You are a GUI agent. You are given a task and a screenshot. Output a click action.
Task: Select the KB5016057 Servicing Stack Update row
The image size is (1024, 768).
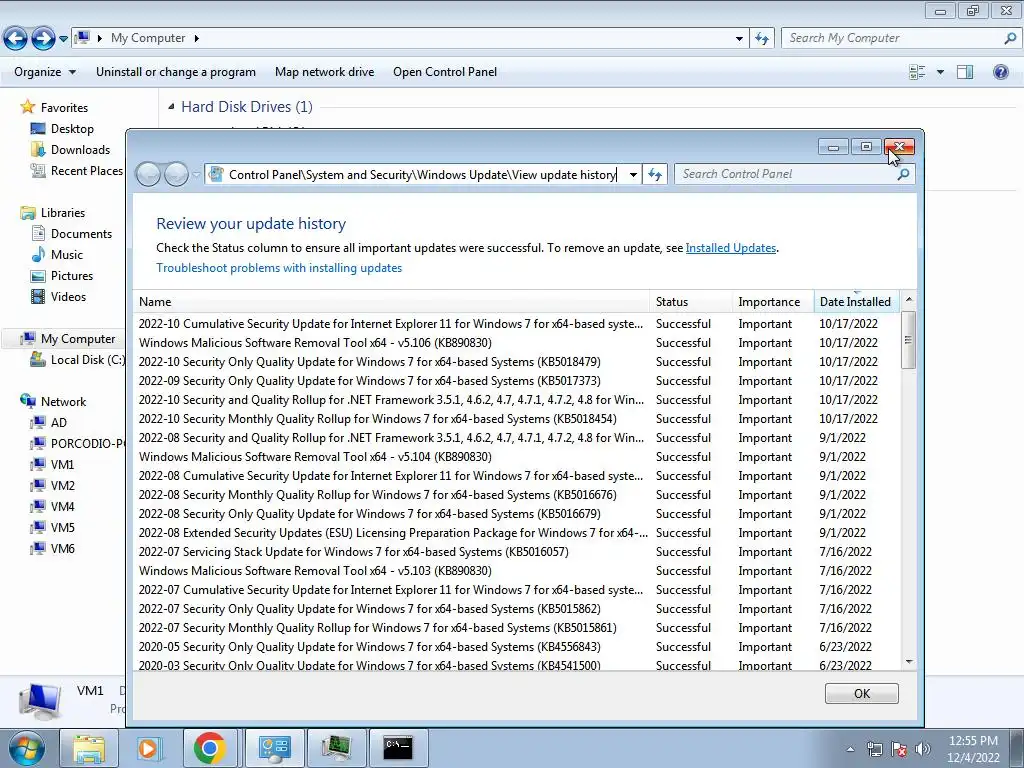tap(516, 552)
